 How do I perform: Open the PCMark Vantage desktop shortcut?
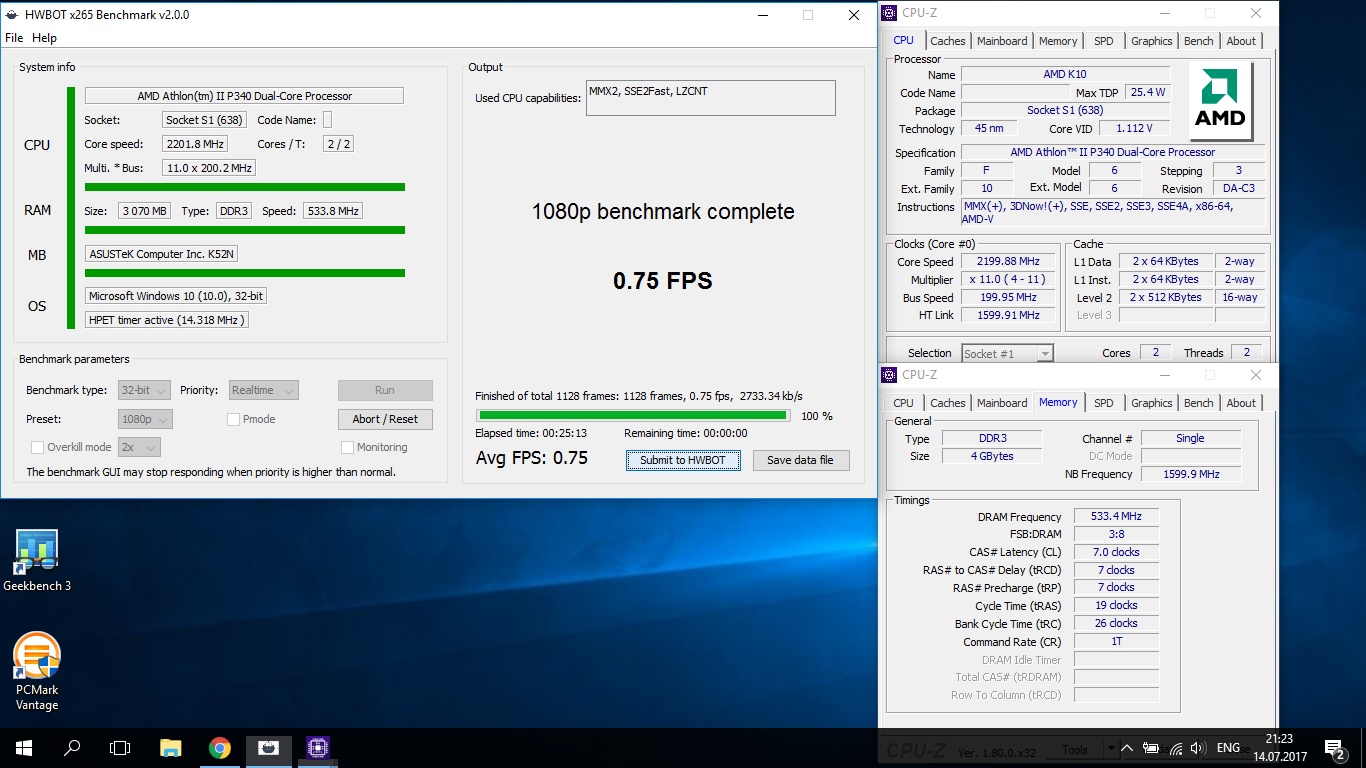37,671
